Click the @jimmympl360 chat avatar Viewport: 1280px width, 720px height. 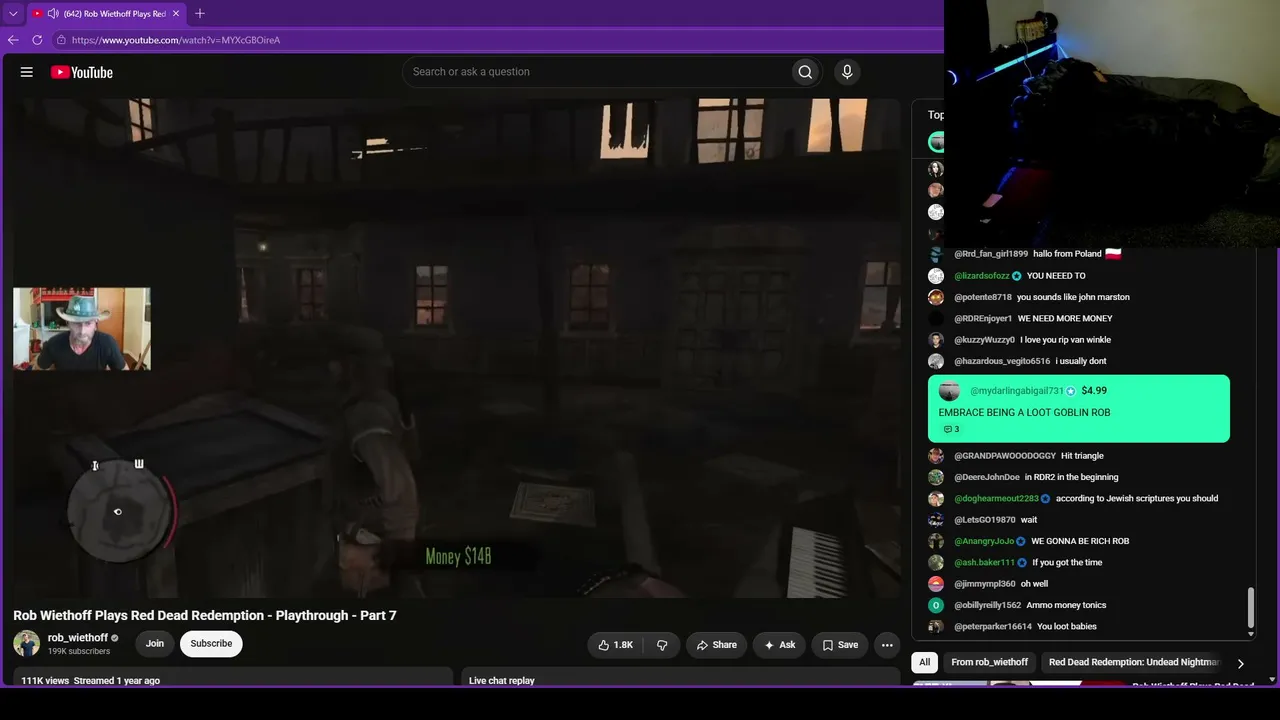[x=936, y=584]
